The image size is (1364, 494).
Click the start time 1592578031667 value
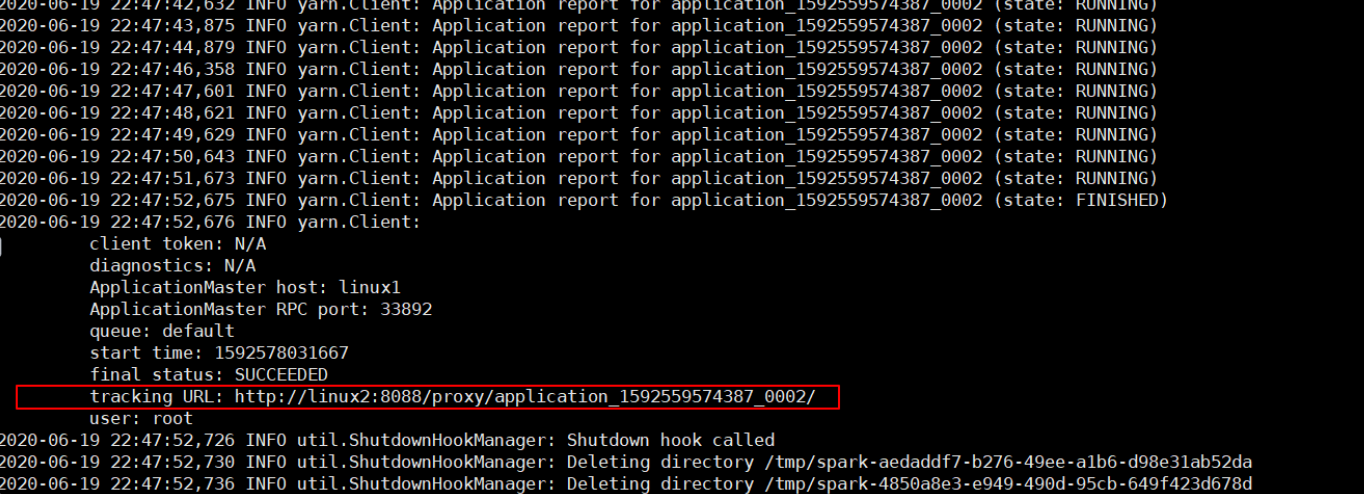tap(281, 353)
